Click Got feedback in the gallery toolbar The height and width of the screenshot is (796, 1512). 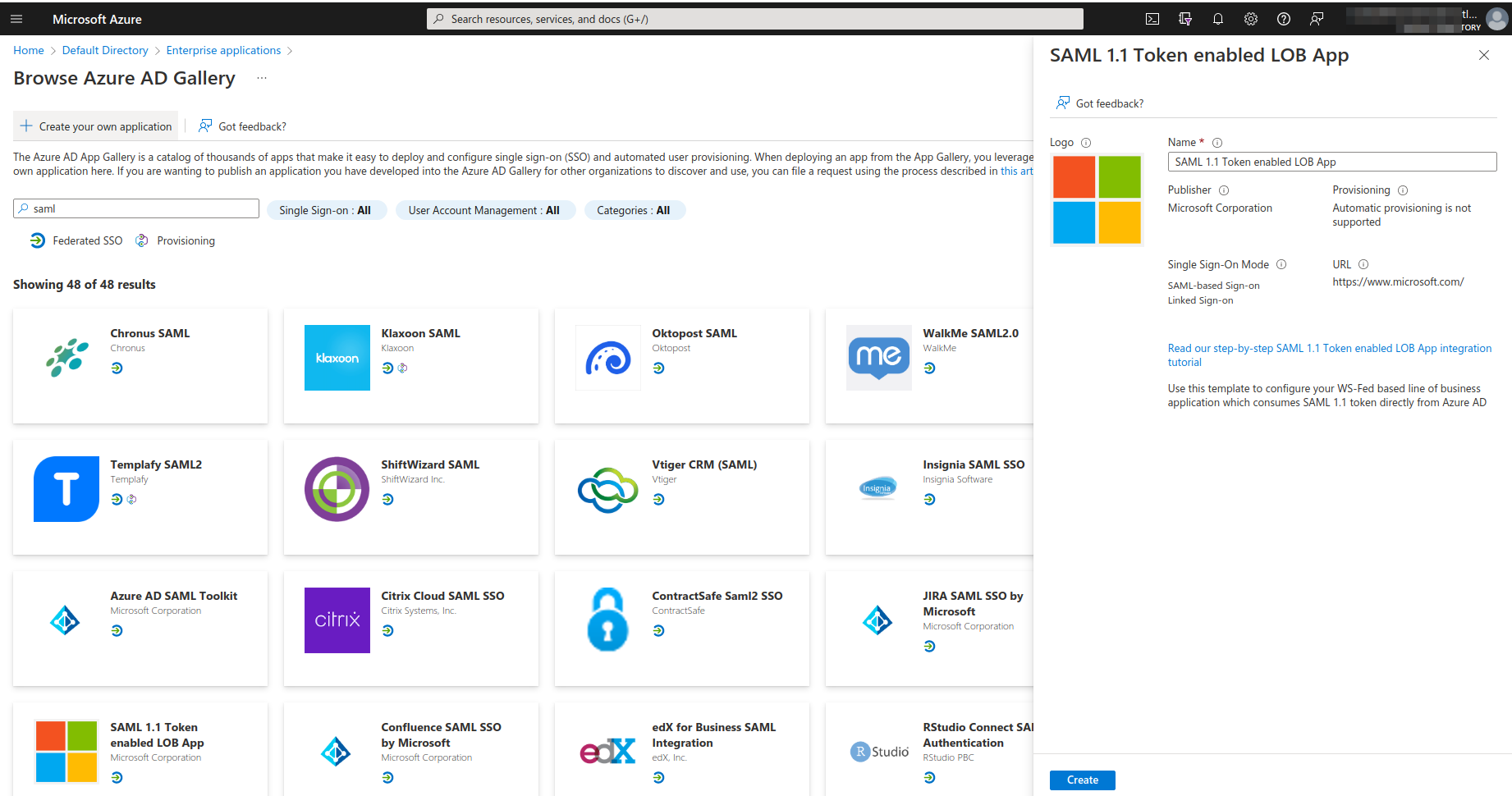pos(243,126)
